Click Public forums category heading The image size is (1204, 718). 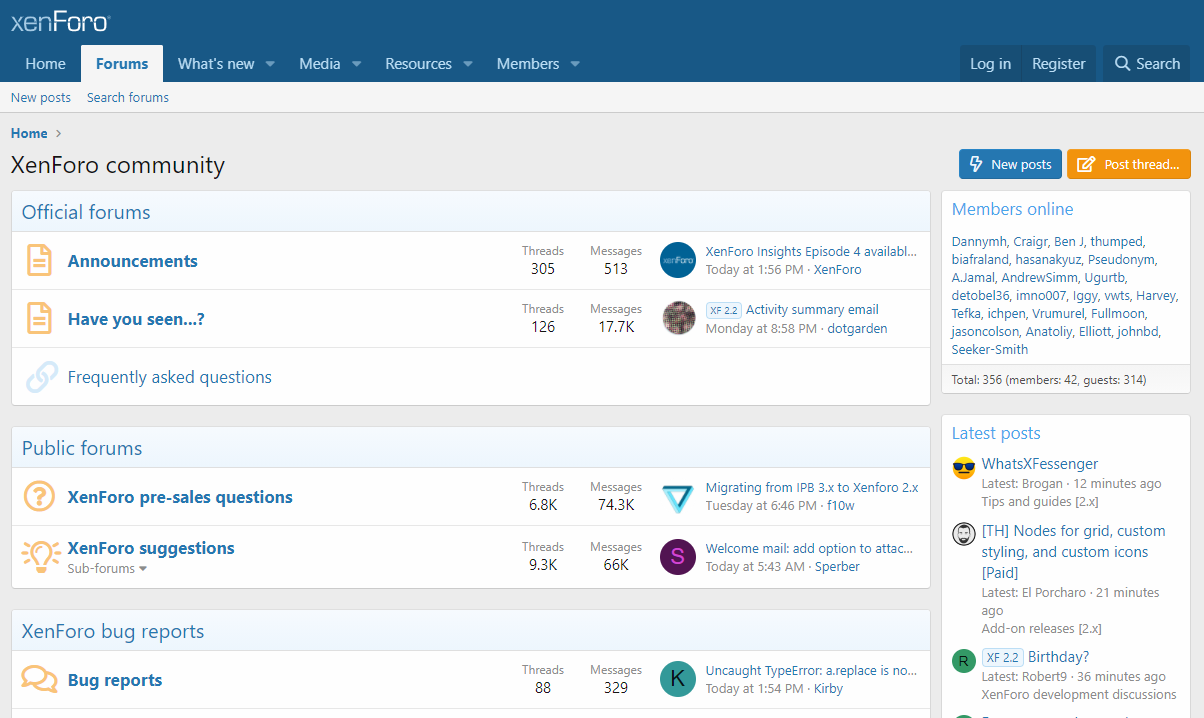[x=82, y=448]
